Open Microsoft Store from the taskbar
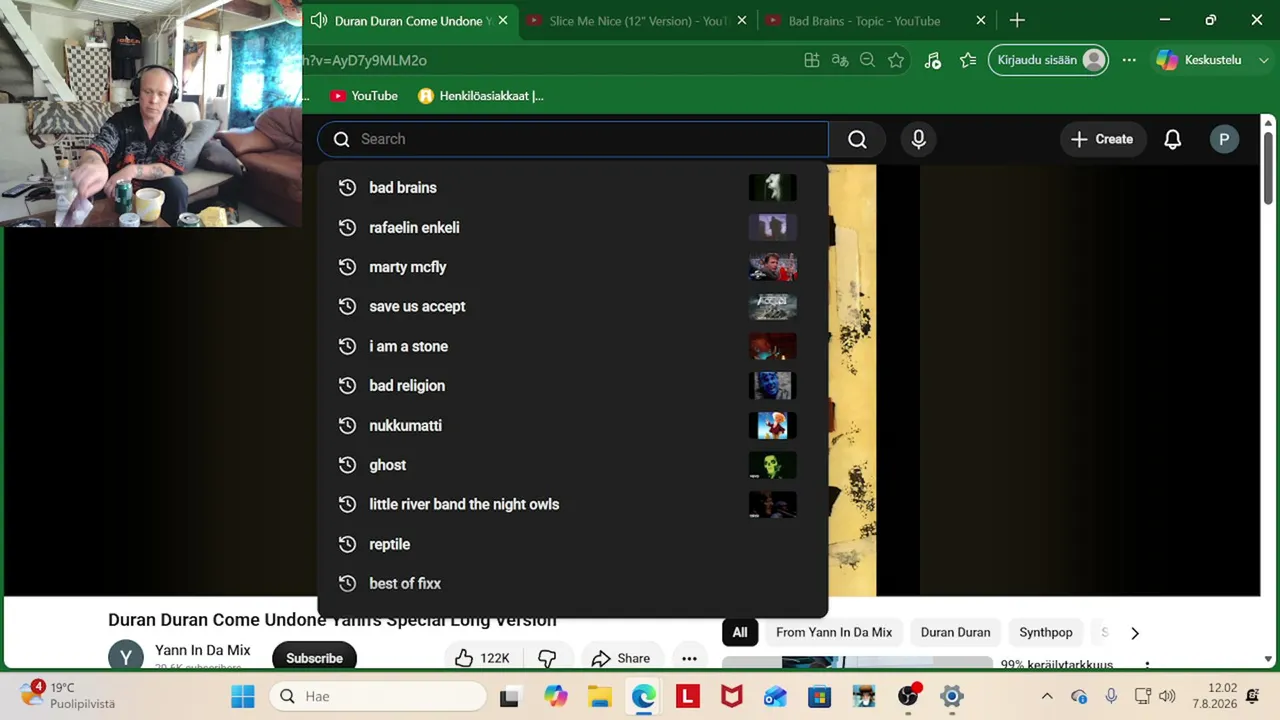1280x720 pixels. pos(819,696)
